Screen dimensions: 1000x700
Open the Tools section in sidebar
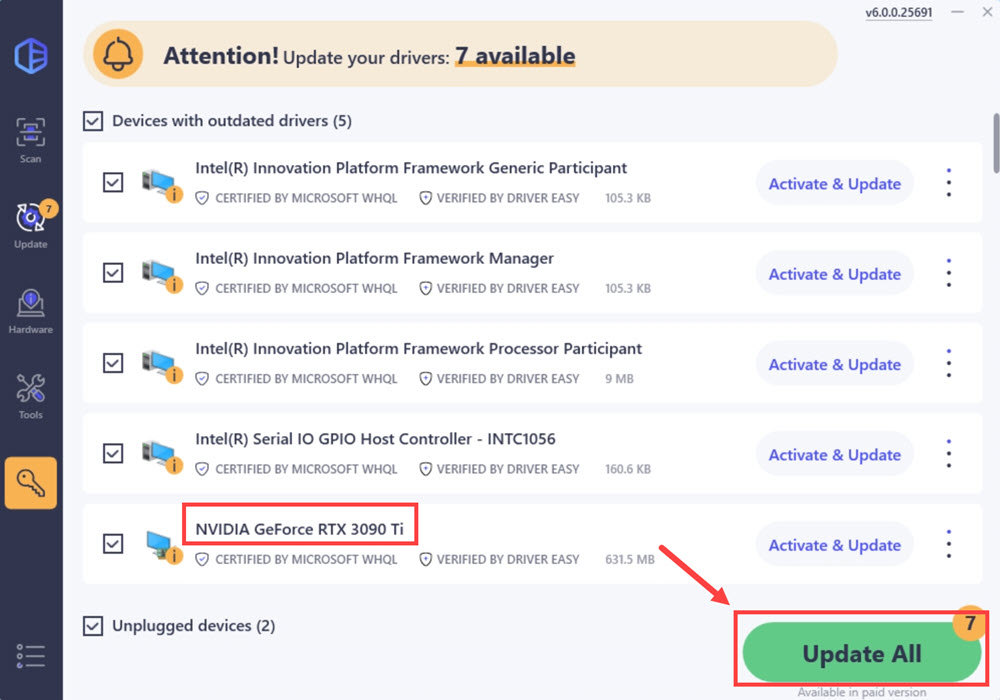pos(30,395)
